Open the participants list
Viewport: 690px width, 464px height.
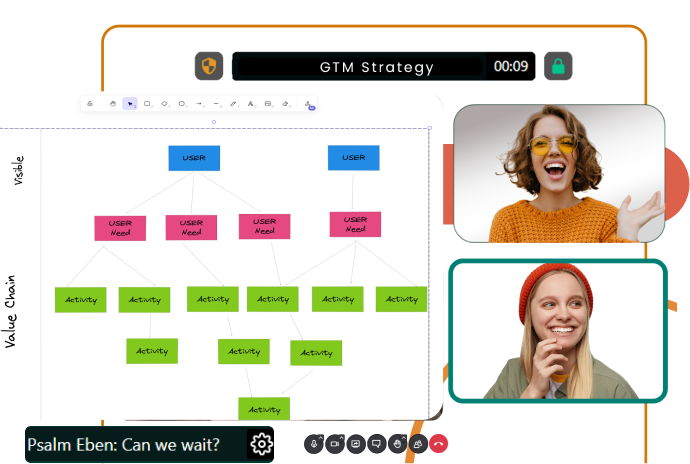coord(418,444)
